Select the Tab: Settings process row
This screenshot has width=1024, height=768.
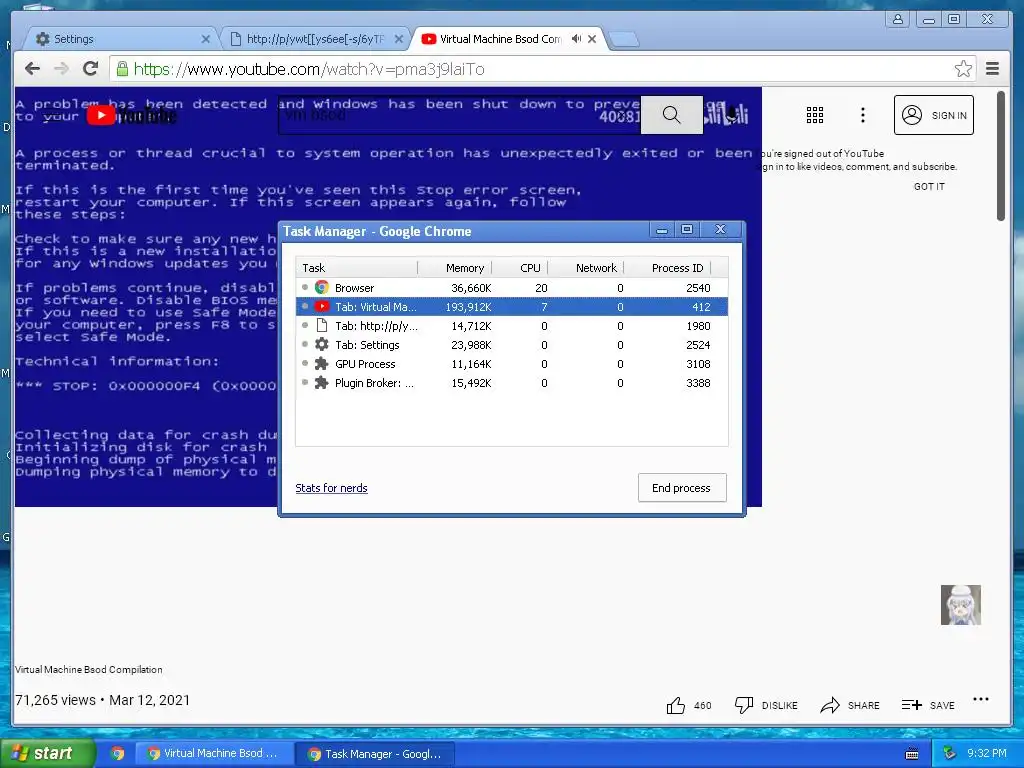(x=512, y=345)
